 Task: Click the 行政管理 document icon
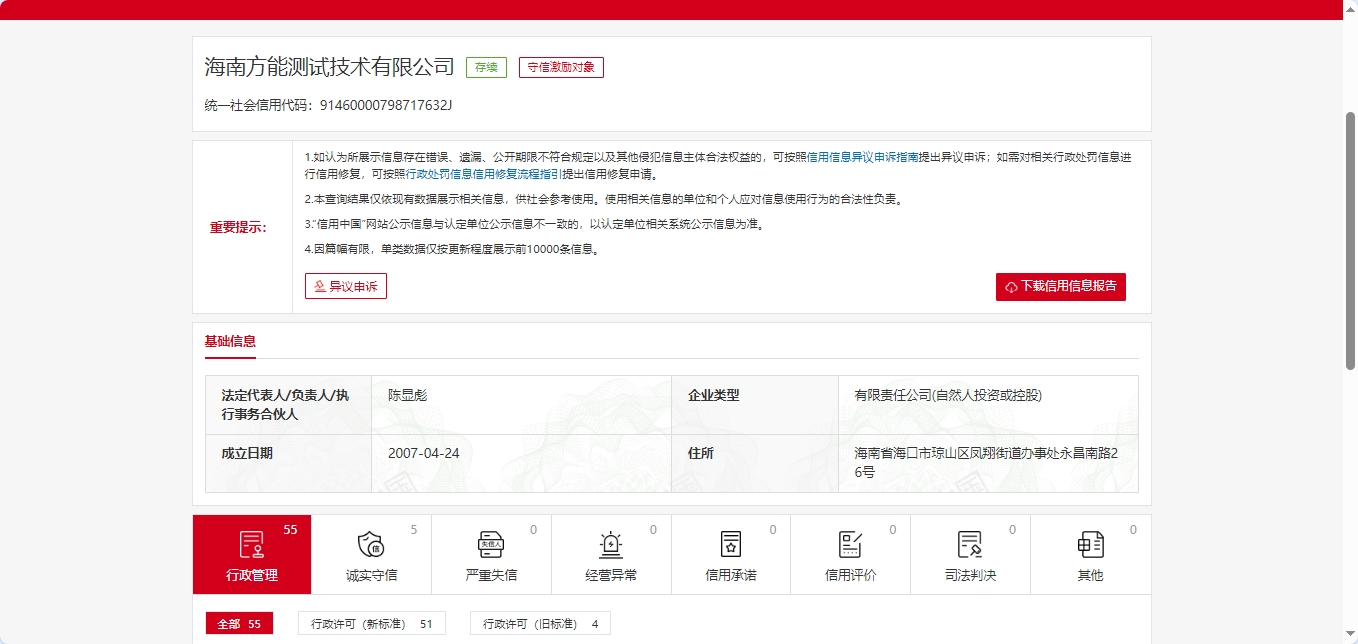252,544
